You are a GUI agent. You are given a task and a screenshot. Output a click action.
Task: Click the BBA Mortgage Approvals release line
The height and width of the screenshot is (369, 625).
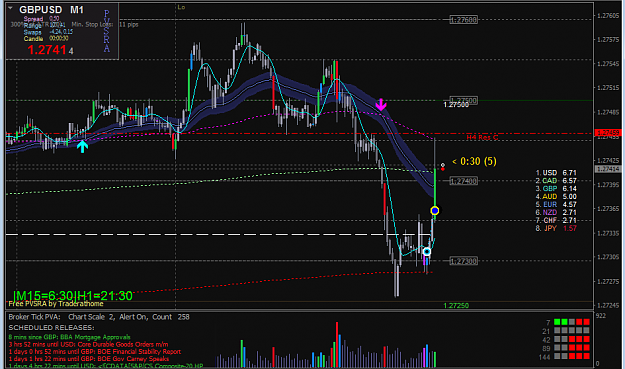69,337
